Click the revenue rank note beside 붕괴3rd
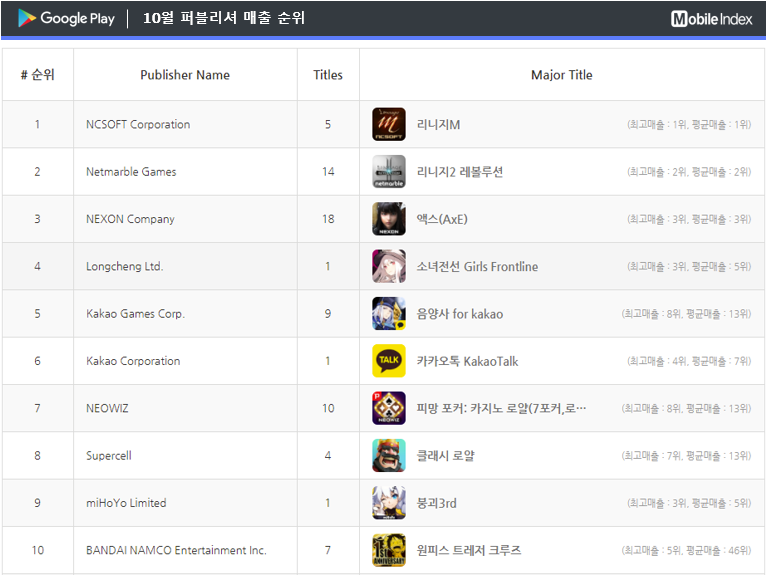 [x=689, y=503]
